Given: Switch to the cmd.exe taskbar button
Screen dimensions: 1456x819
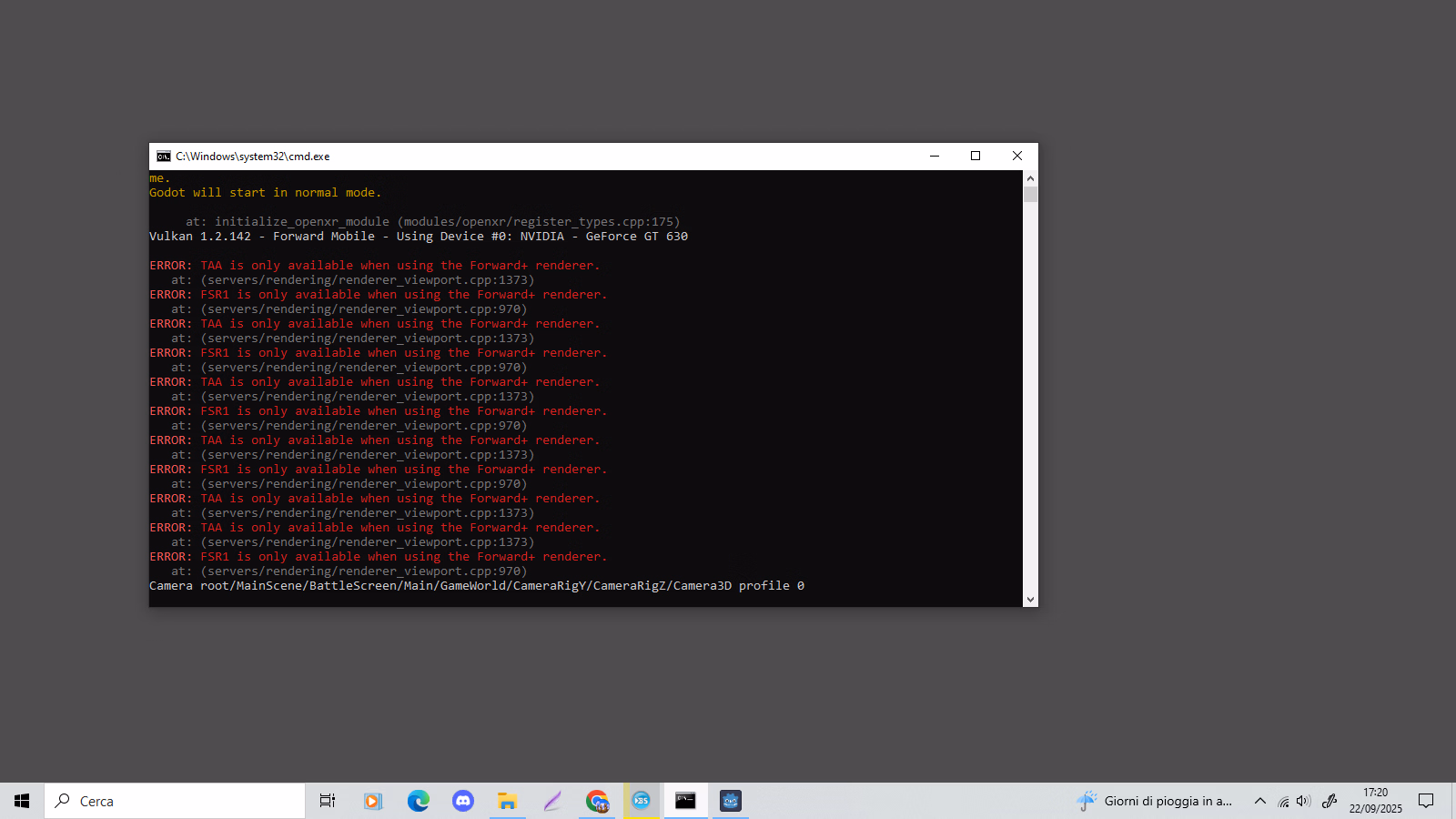Looking at the screenshot, I should pyautogui.click(x=685, y=801).
